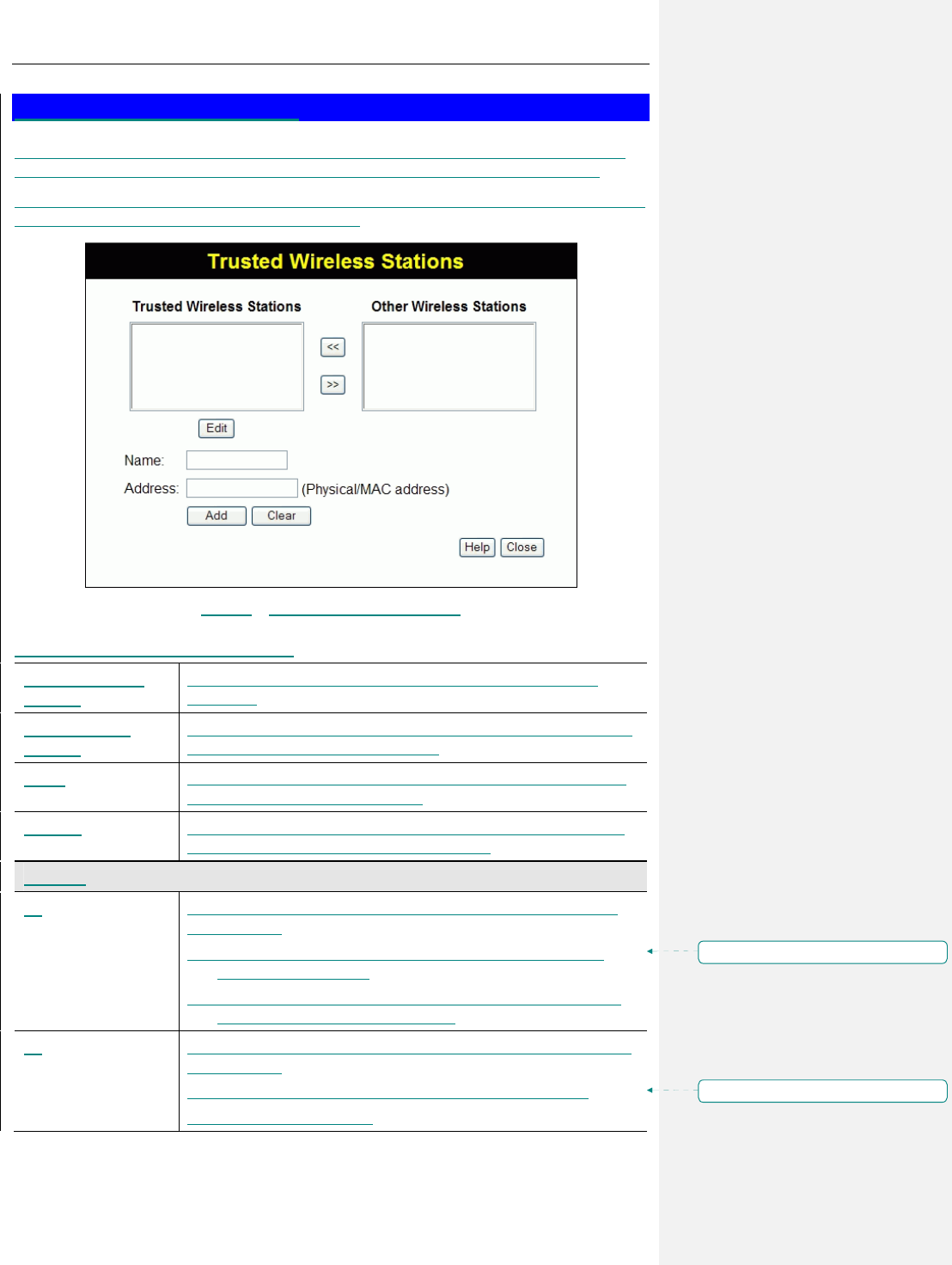Click the 'Address:' label
Image resolution: width=952 pixels, height=1265 pixels.
pyautogui.click(x=151, y=488)
